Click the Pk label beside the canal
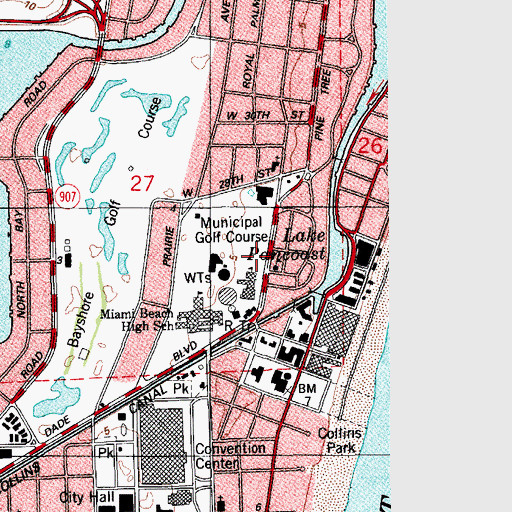 click(181, 388)
